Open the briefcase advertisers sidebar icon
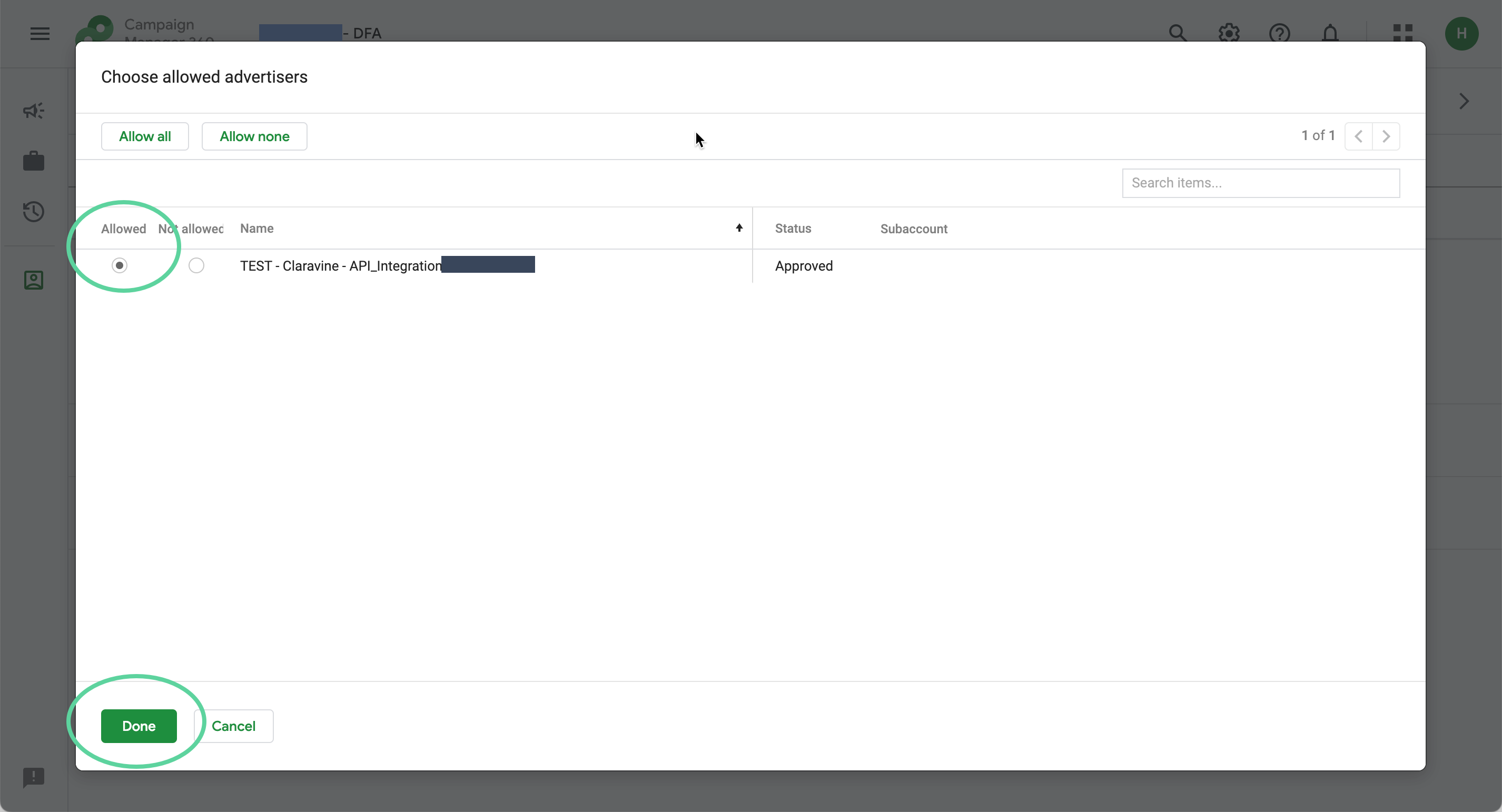The width and height of the screenshot is (1502, 812). (34, 161)
